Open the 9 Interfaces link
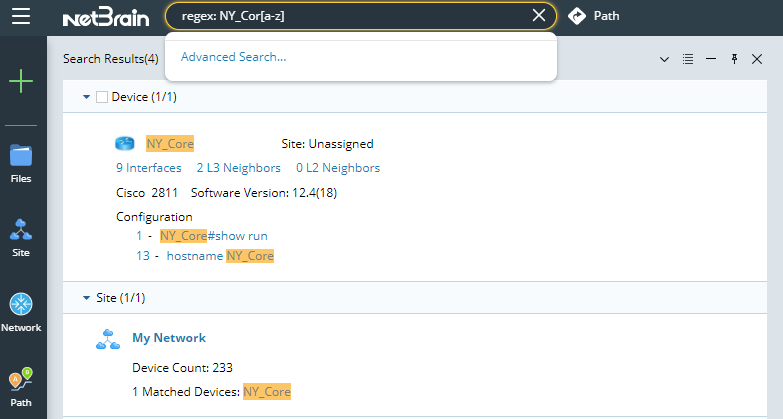This screenshot has height=419, width=783. click(x=149, y=168)
